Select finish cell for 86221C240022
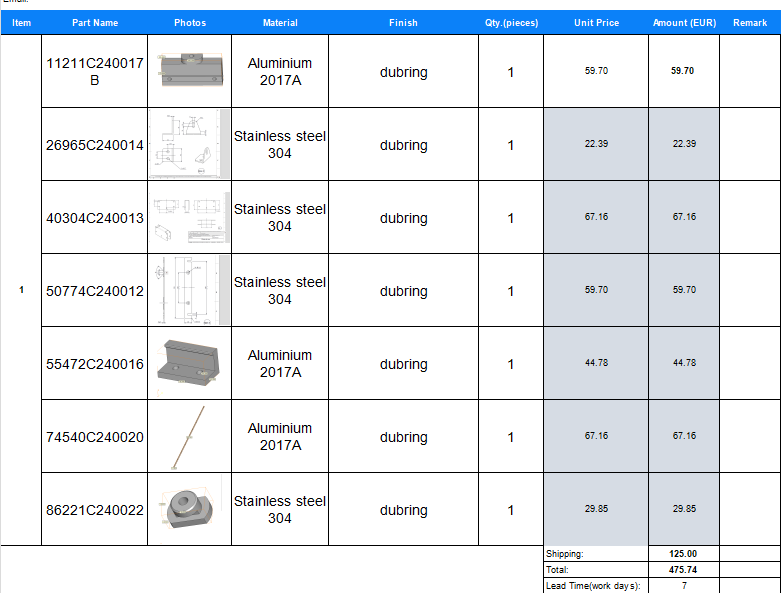The width and height of the screenshot is (781, 593). 403,509
